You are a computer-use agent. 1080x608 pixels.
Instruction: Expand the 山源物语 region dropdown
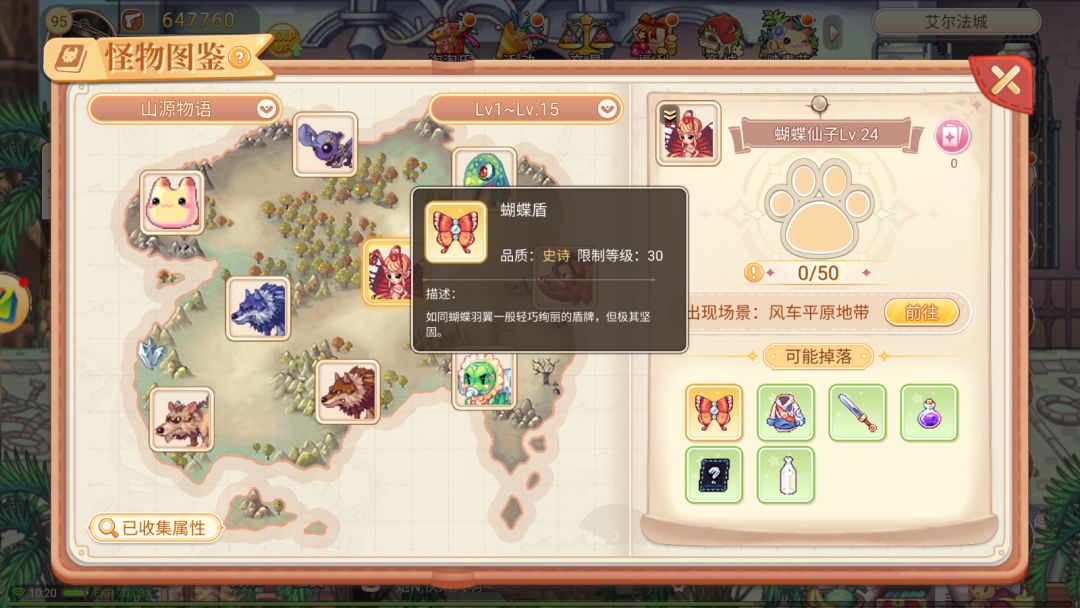185,109
